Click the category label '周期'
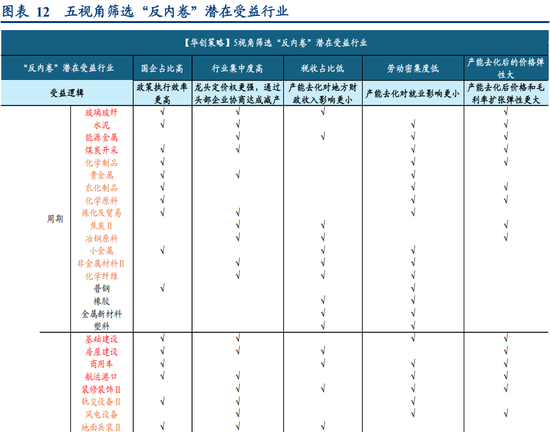 click(55, 219)
